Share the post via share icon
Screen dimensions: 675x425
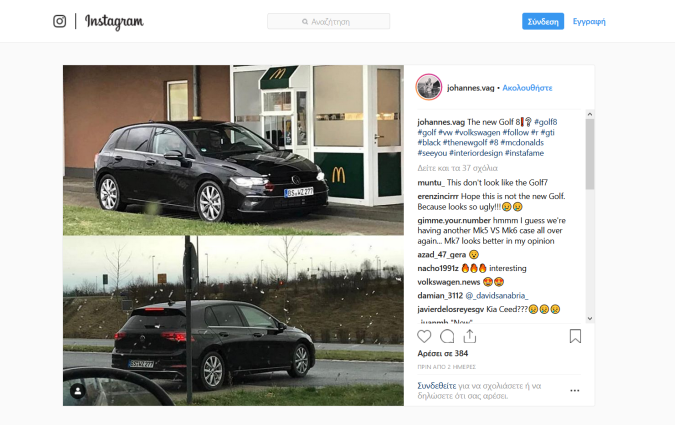tap(470, 336)
